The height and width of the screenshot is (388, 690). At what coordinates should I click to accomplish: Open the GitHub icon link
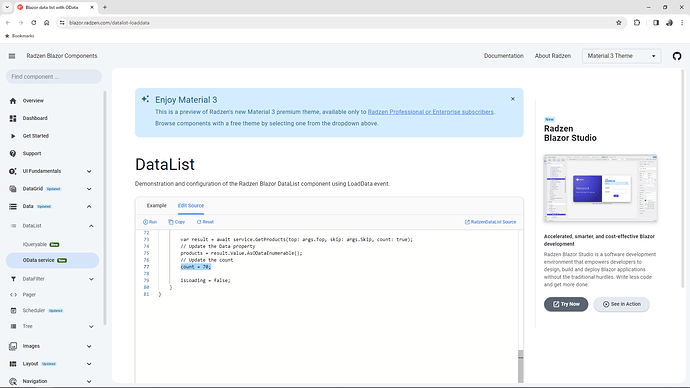click(x=677, y=56)
